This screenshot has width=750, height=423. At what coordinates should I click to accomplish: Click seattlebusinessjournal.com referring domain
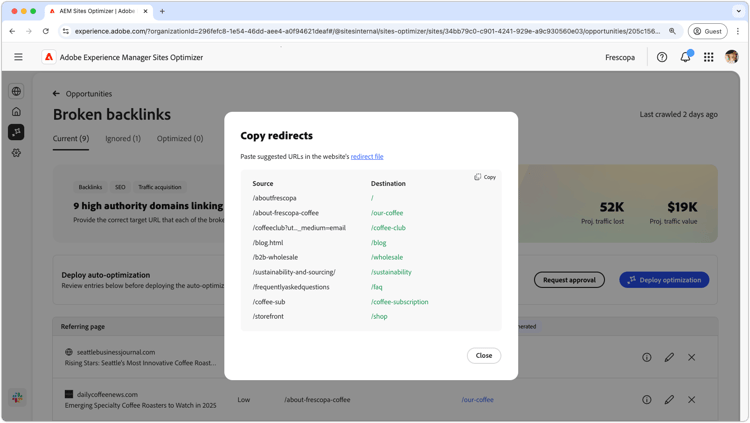pos(116,352)
